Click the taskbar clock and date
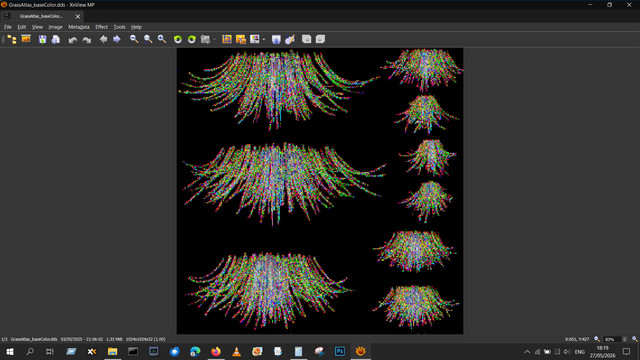The image size is (640, 360). pyautogui.click(x=602, y=352)
